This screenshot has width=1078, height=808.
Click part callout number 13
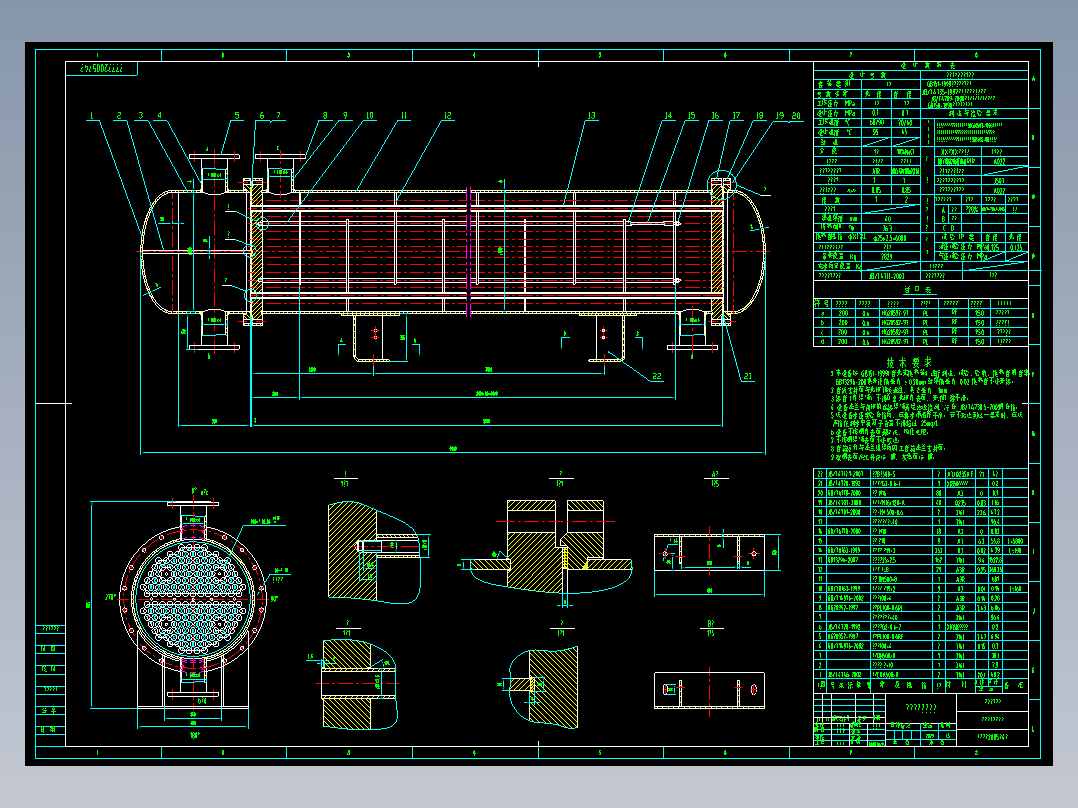click(x=591, y=116)
